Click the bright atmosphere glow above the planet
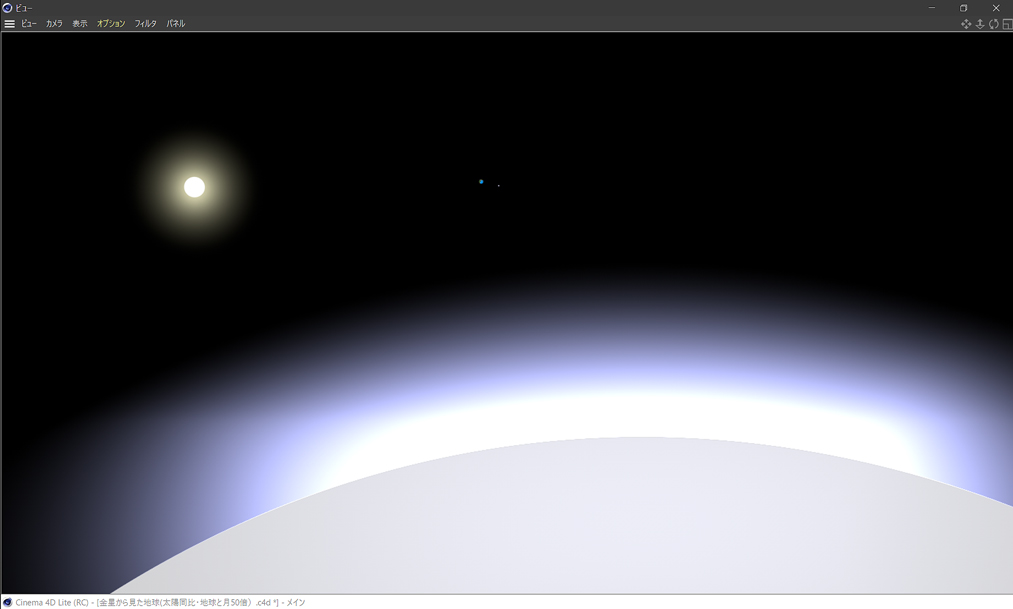Image resolution: width=1013 pixels, height=609 pixels. [600, 400]
